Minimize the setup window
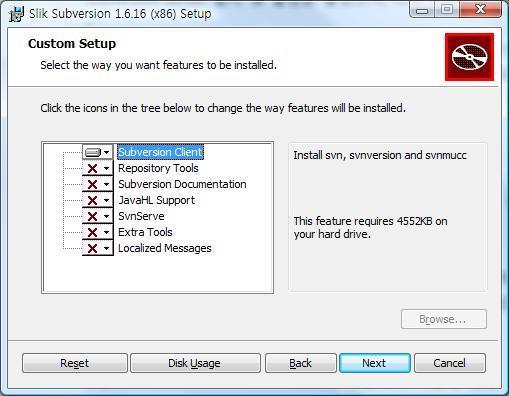 [422, 10]
